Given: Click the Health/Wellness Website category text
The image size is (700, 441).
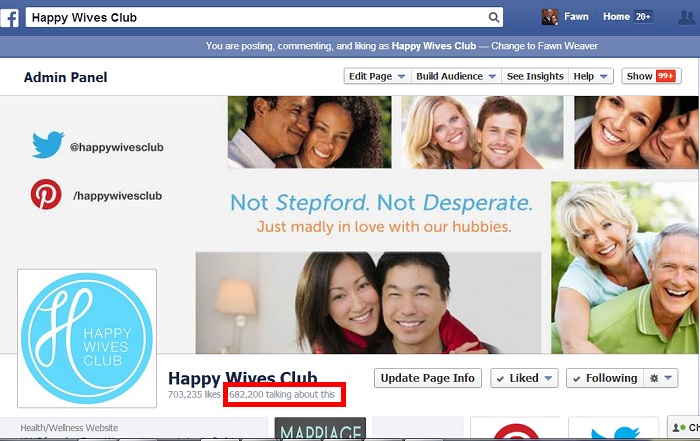Looking at the screenshot, I should (69, 428).
